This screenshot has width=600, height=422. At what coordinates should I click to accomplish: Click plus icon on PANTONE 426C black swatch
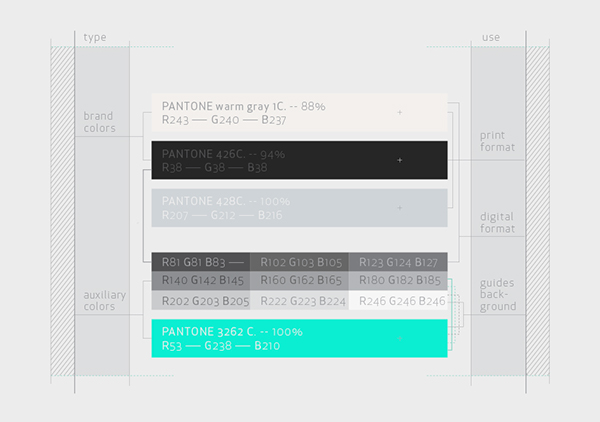(x=399, y=160)
